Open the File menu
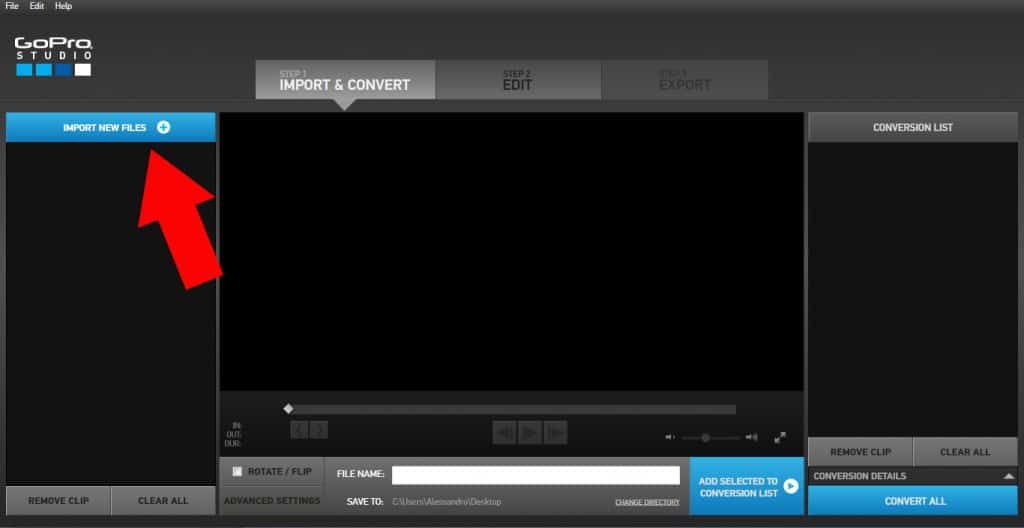 click(x=12, y=6)
